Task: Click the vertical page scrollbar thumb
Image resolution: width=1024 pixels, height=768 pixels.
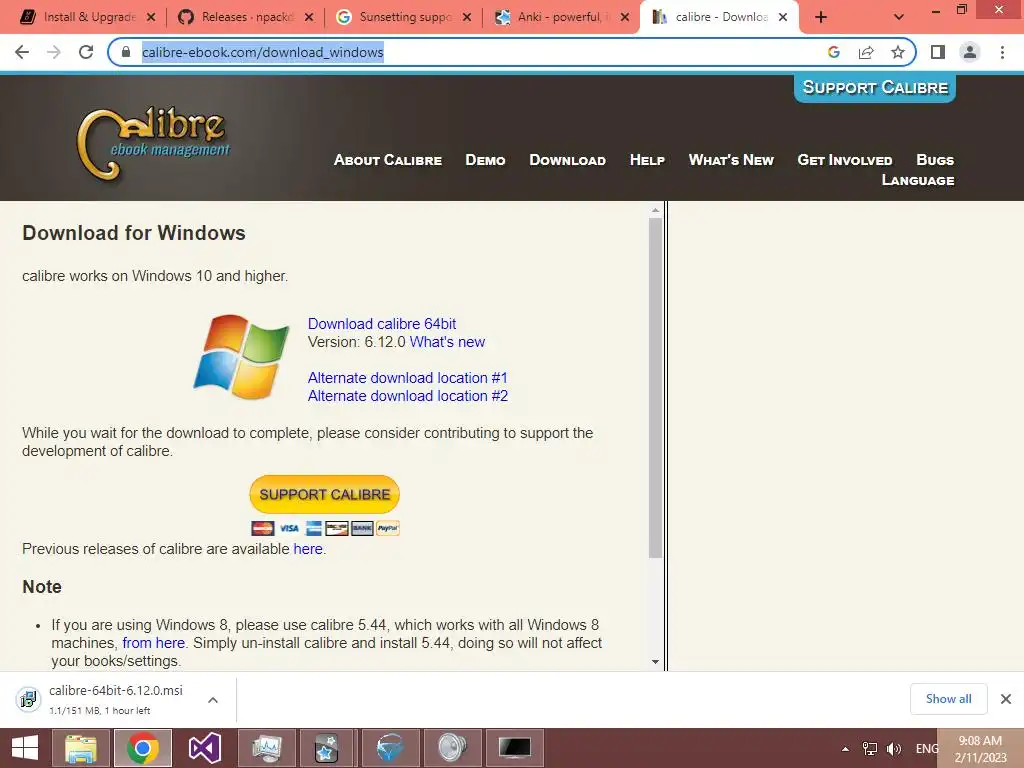Action: pos(655,388)
